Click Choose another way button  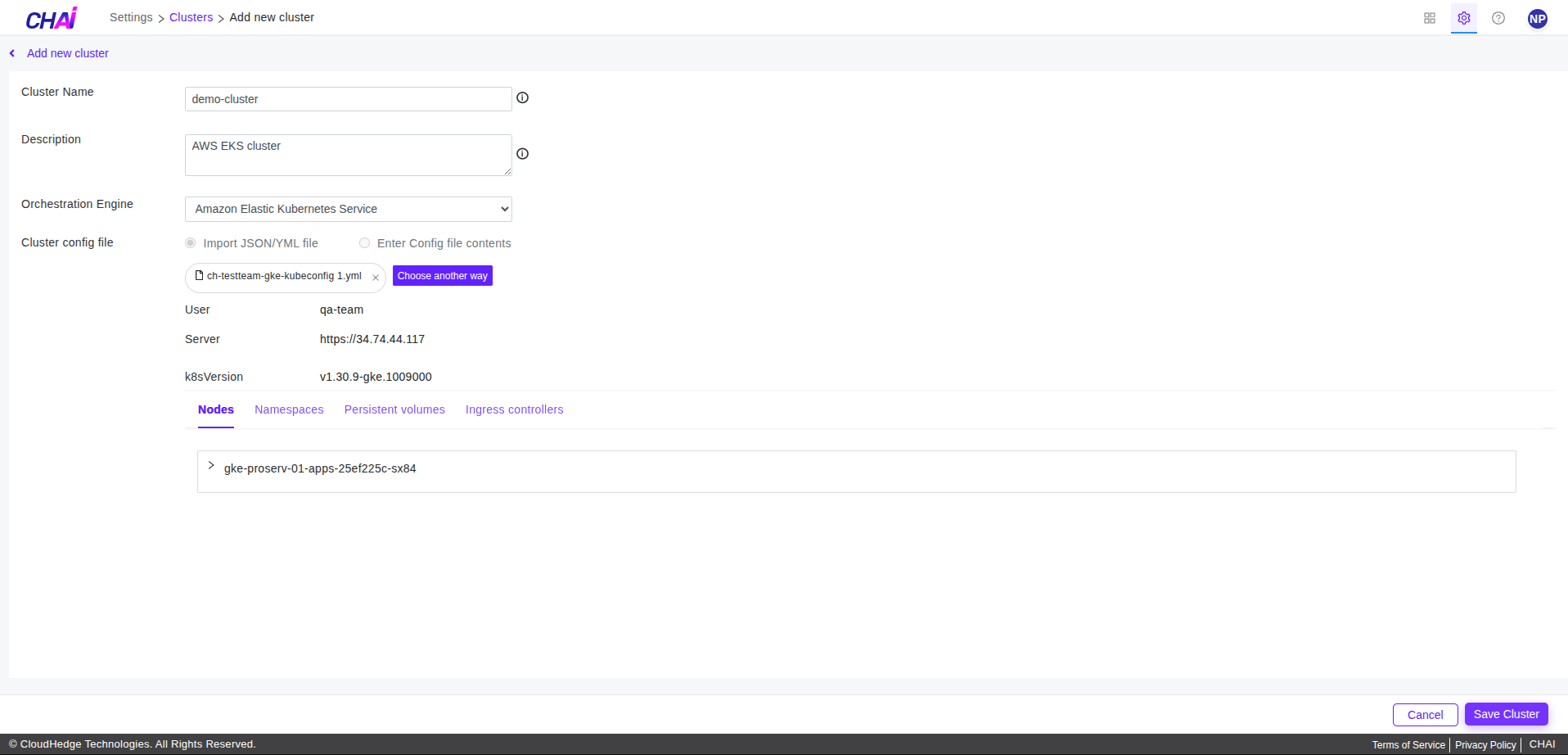(x=442, y=276)
